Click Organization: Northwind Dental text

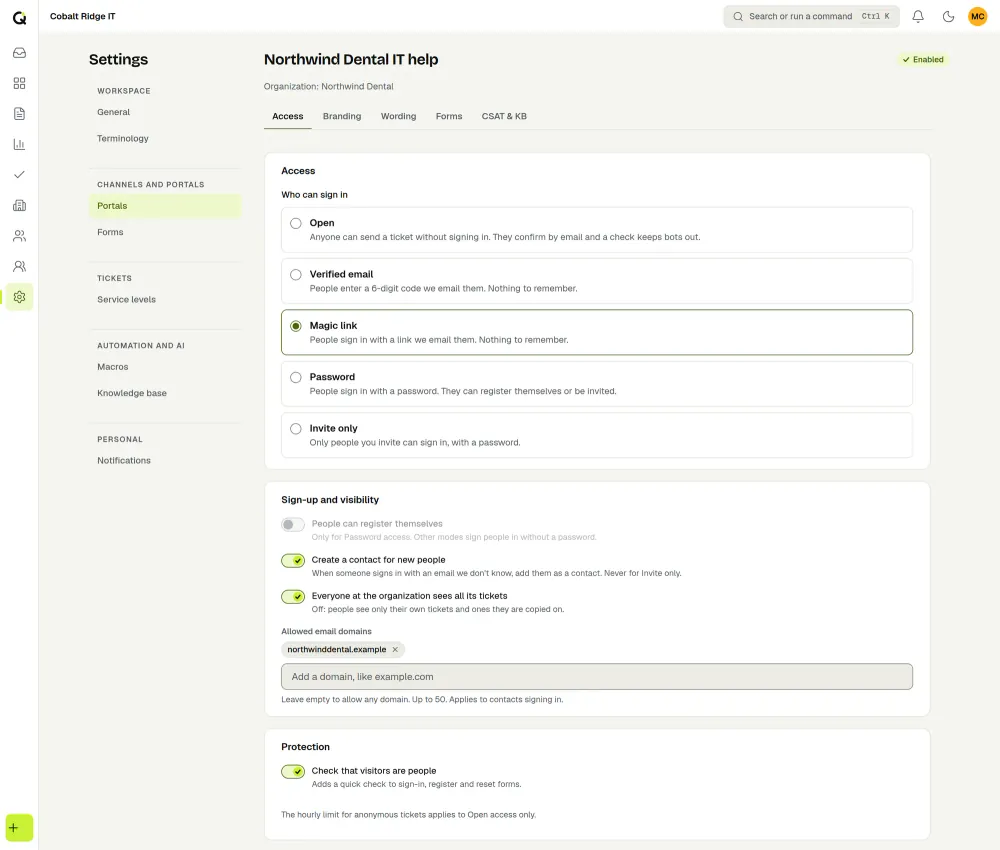coord(328,86)
